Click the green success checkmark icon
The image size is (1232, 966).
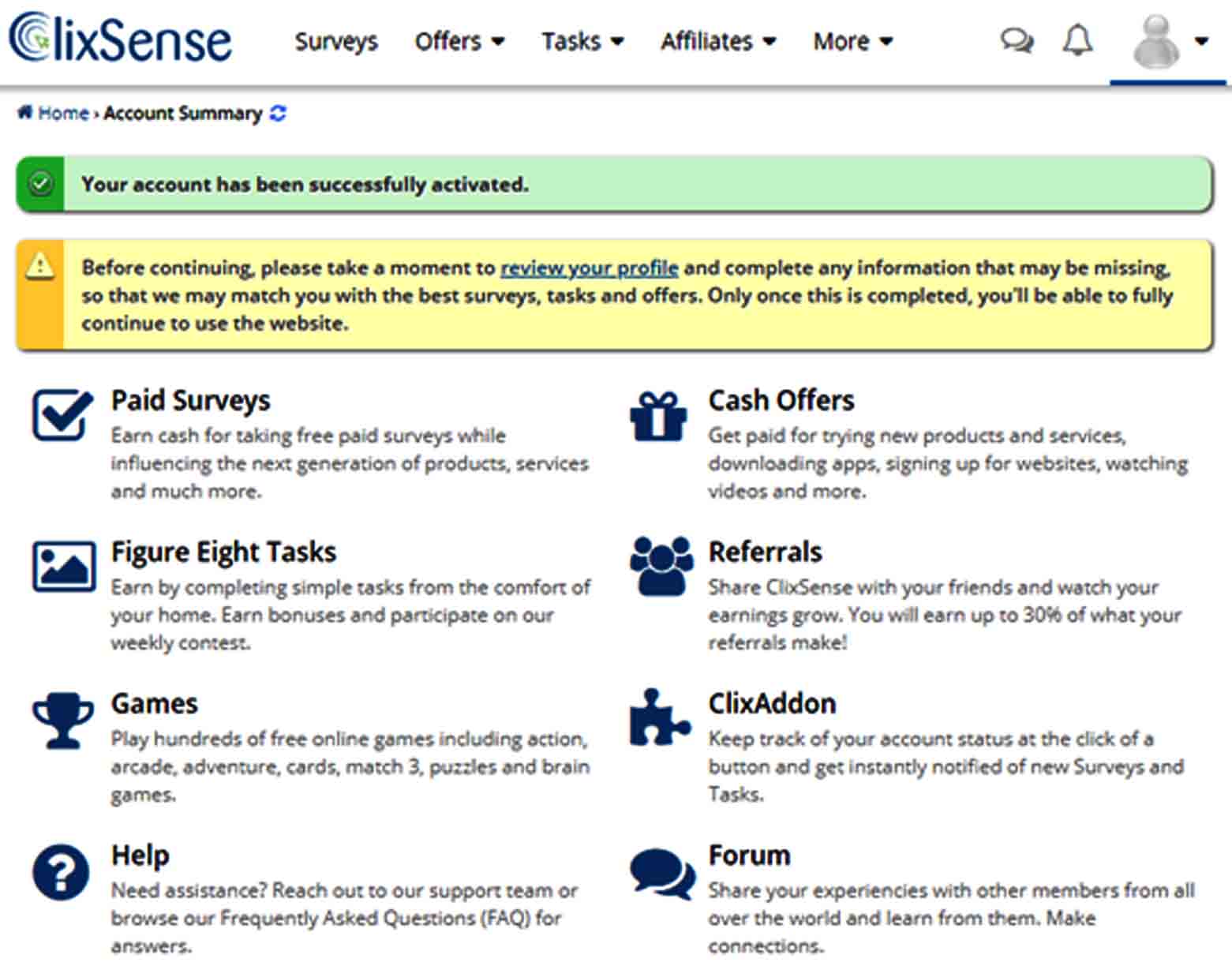click(40, 184)
